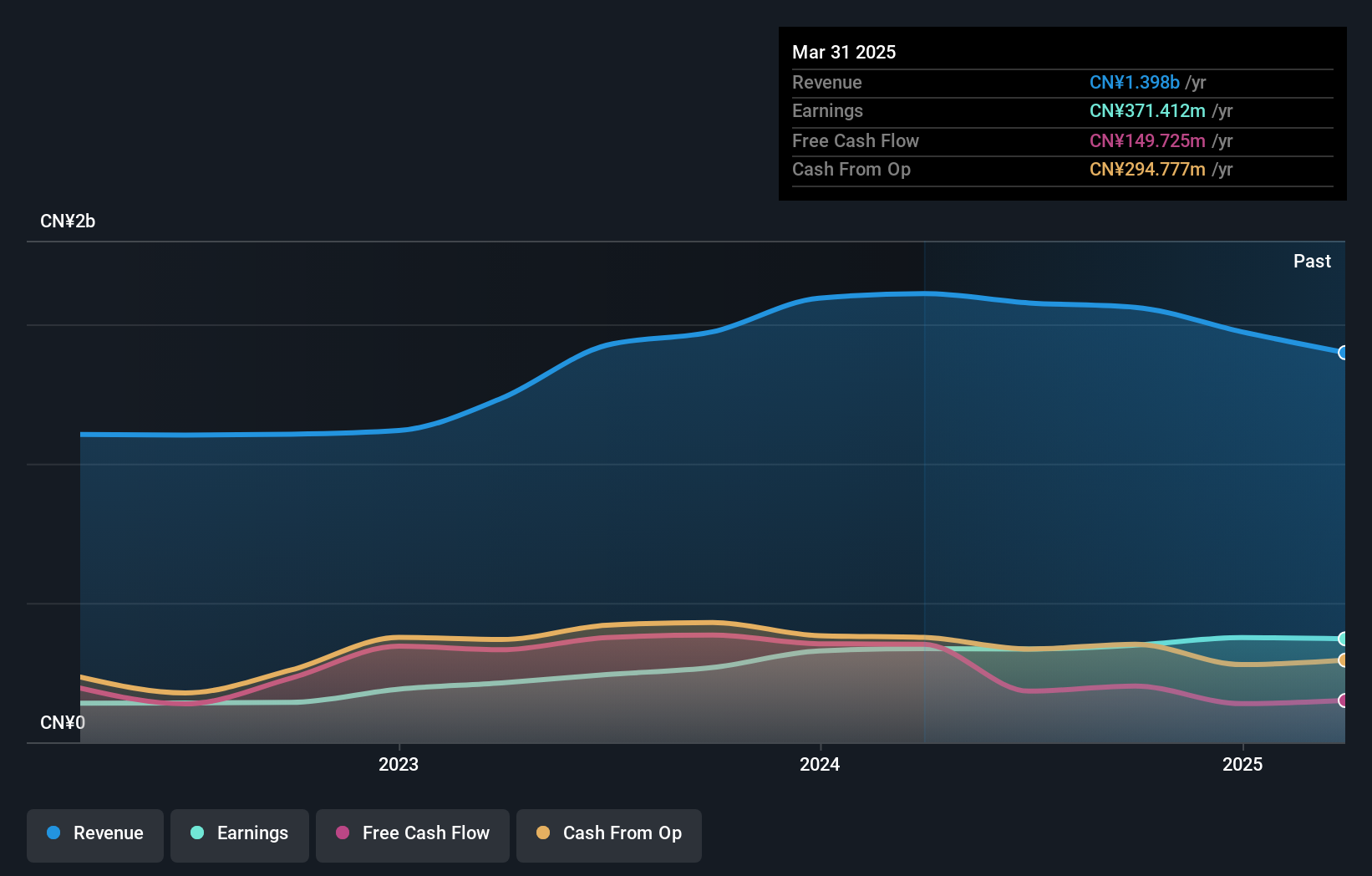Click the CN¥149.725m free cash flow value
1372x876 pixels.
click(1147, 140)
